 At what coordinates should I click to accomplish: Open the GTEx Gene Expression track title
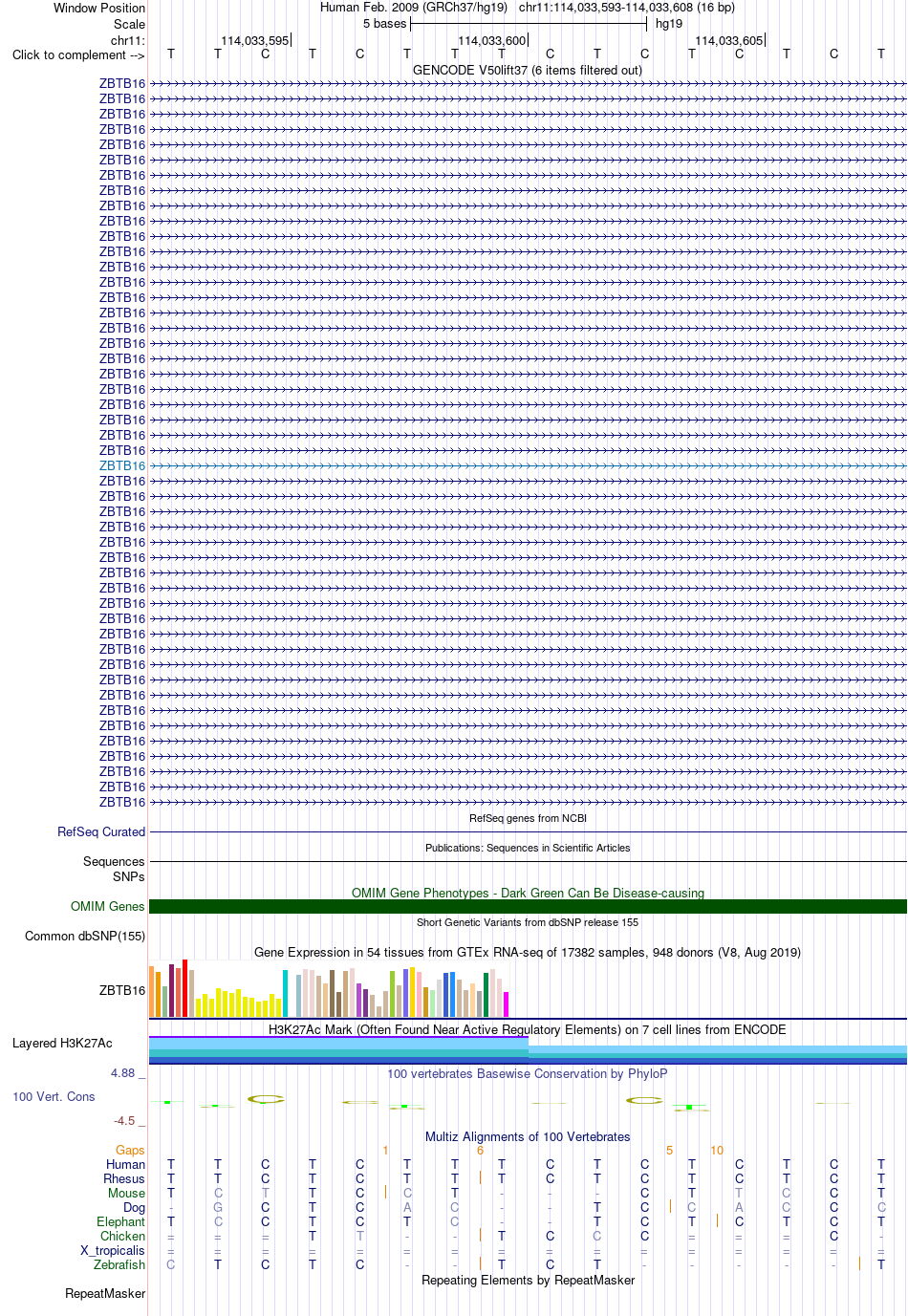click(528, 952)
